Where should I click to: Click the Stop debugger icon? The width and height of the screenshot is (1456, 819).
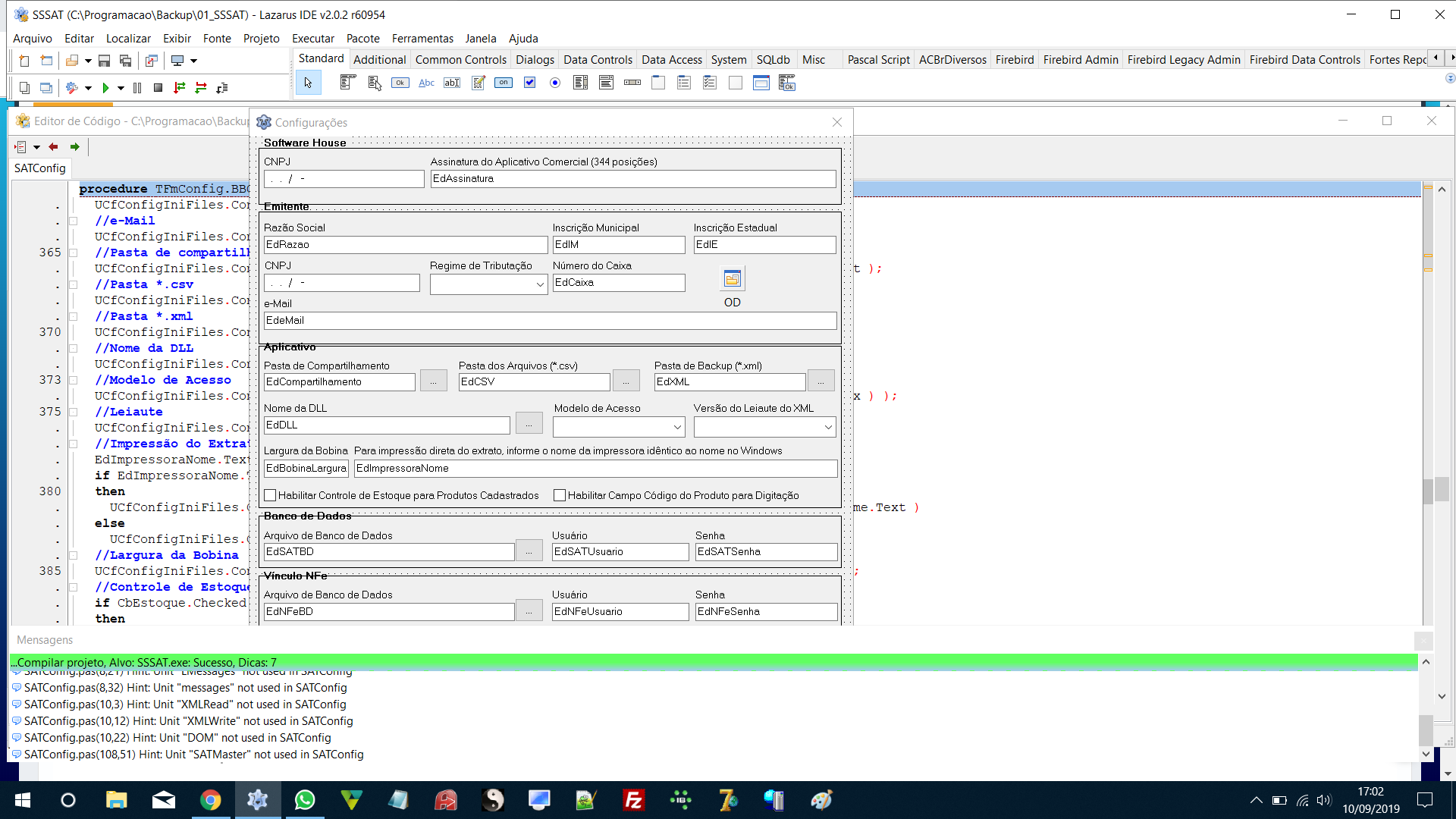158,88
